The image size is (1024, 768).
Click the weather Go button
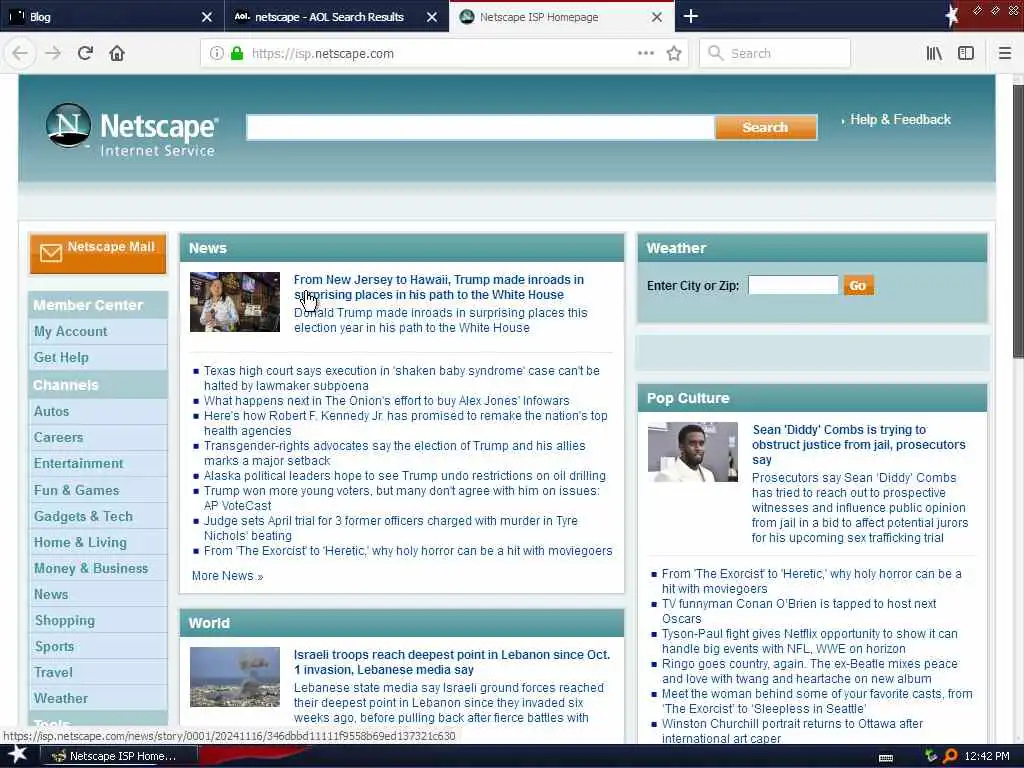[x=857, y=285]
